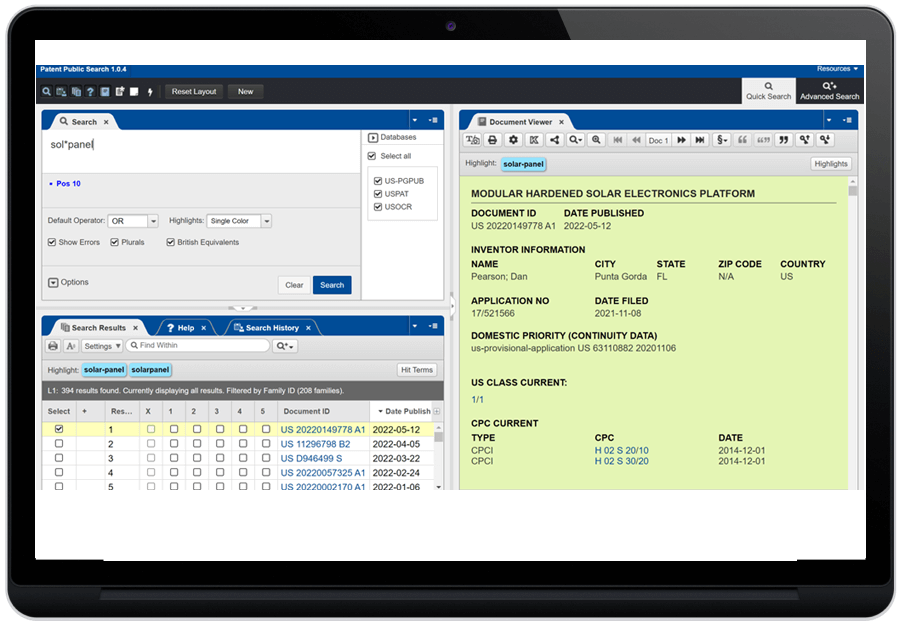Click the zoom in magnifier icon
This screenshot has width=901, height=626.
[597, 140]
